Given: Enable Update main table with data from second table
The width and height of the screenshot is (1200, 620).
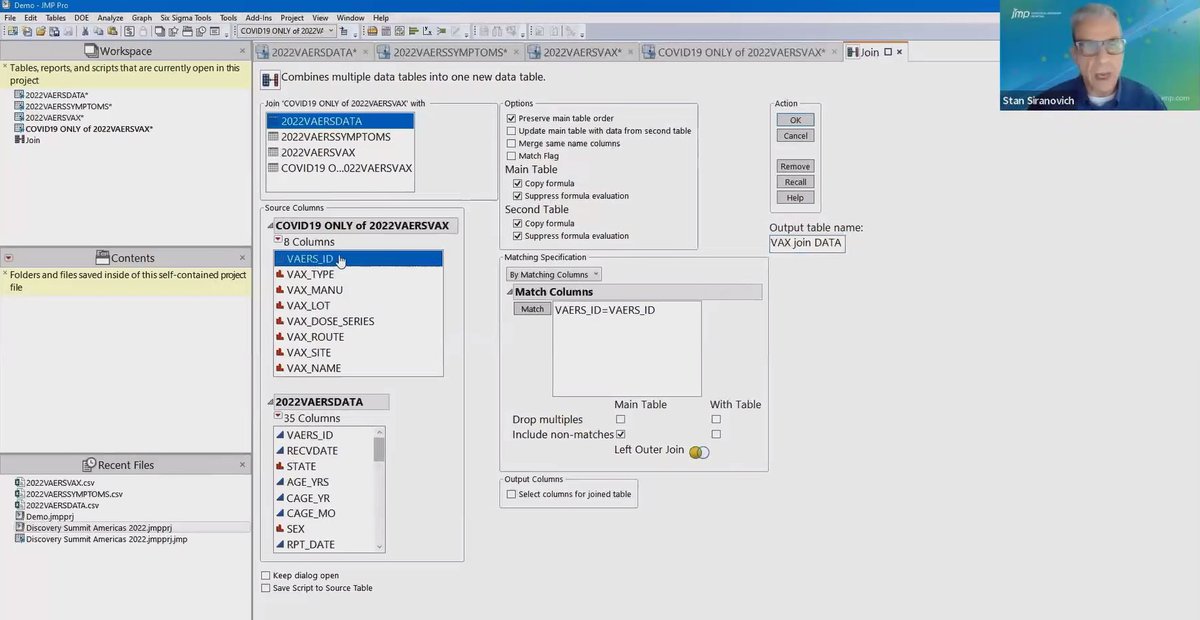Looking at the screenshot, I should [x=512, y=131].
